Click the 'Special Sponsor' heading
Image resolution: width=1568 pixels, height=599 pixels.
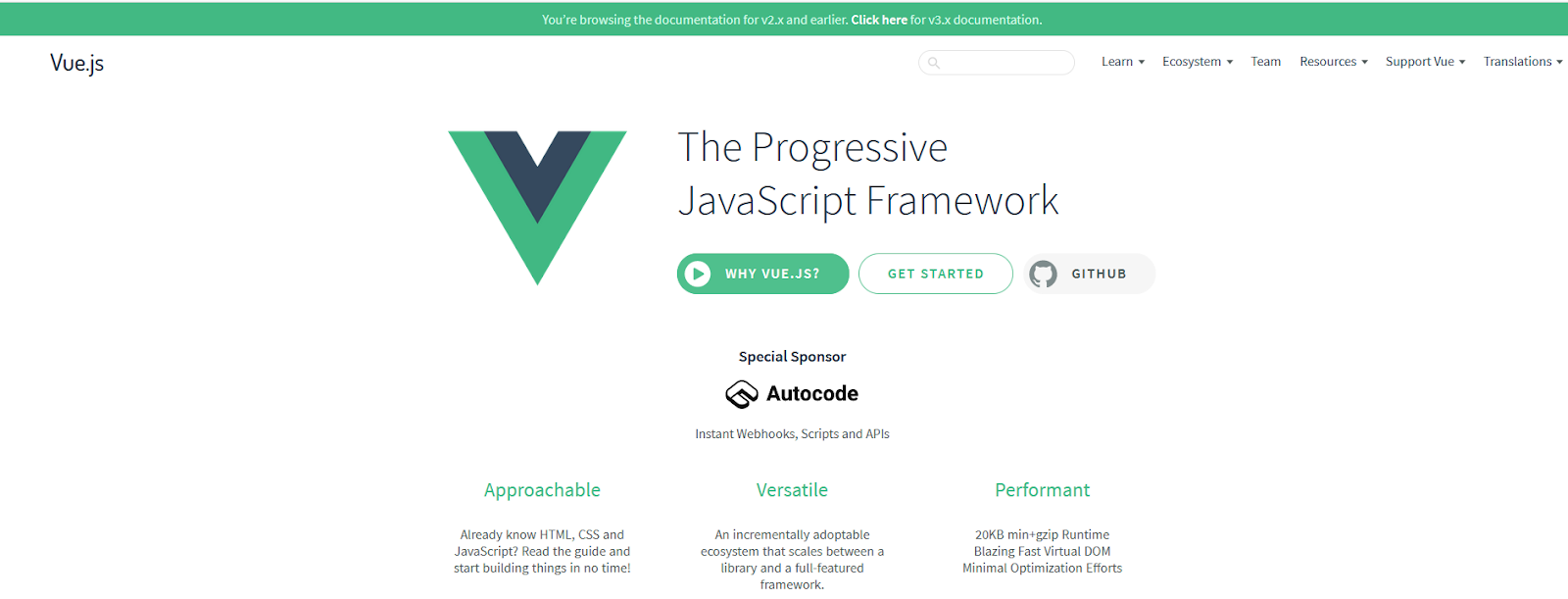click(793, 357)
